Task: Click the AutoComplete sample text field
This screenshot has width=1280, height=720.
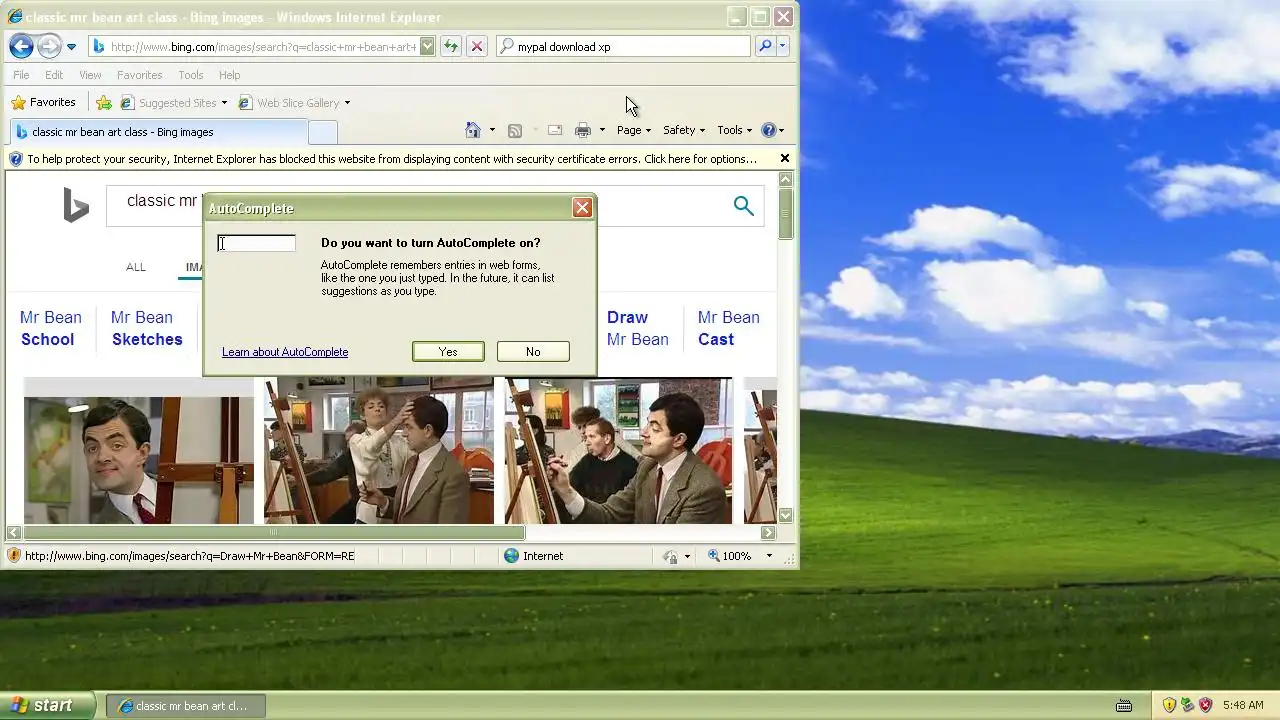Action: click(x=257, y=243)
